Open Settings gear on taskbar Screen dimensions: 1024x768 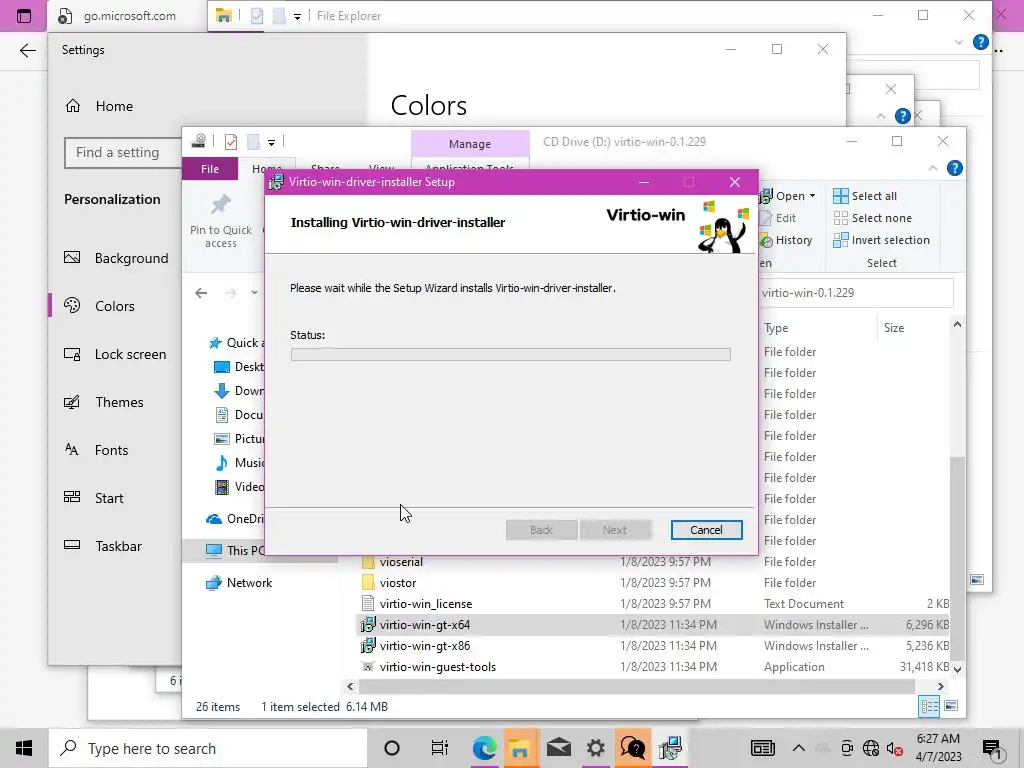(x=596, y=748)
